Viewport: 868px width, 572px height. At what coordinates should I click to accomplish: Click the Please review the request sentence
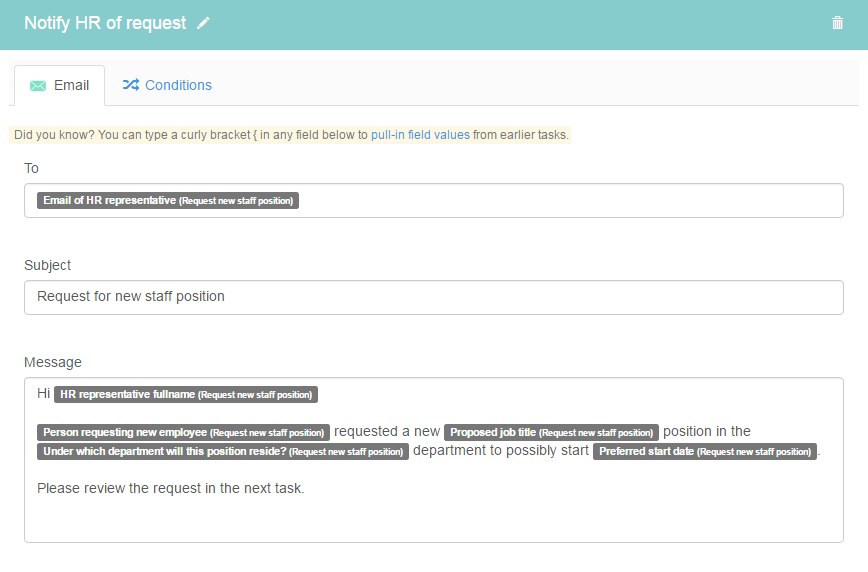point(170,488)
